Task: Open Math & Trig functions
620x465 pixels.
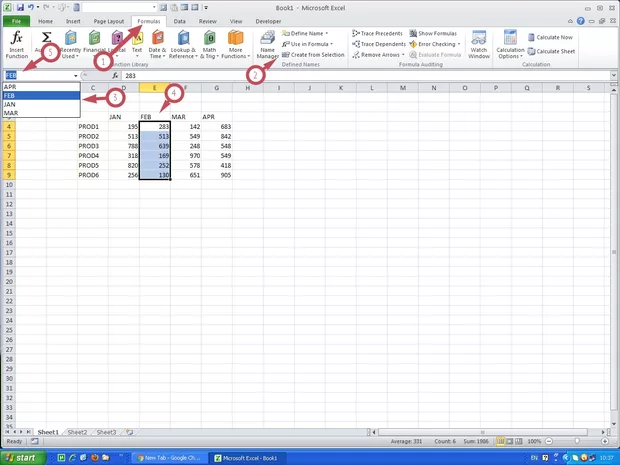Action: (210, 44)
